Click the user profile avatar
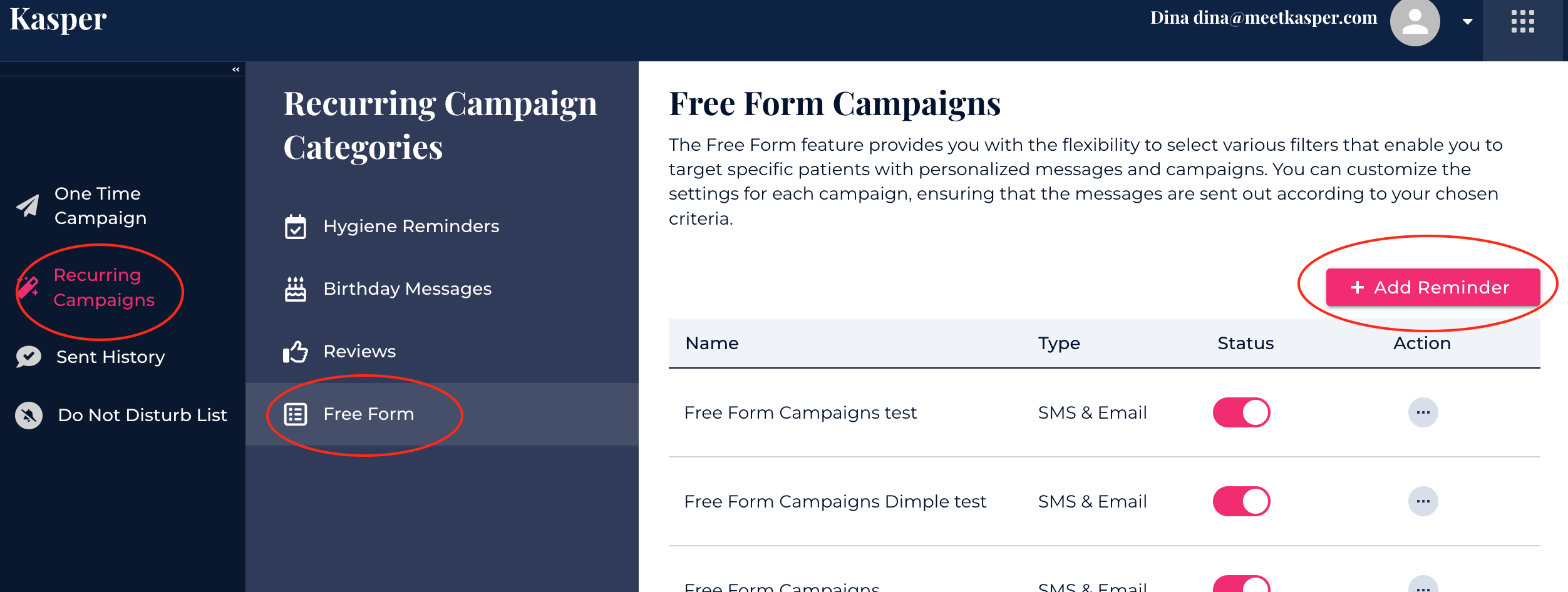This screenshot has width=1568, height=592. 1415,23
